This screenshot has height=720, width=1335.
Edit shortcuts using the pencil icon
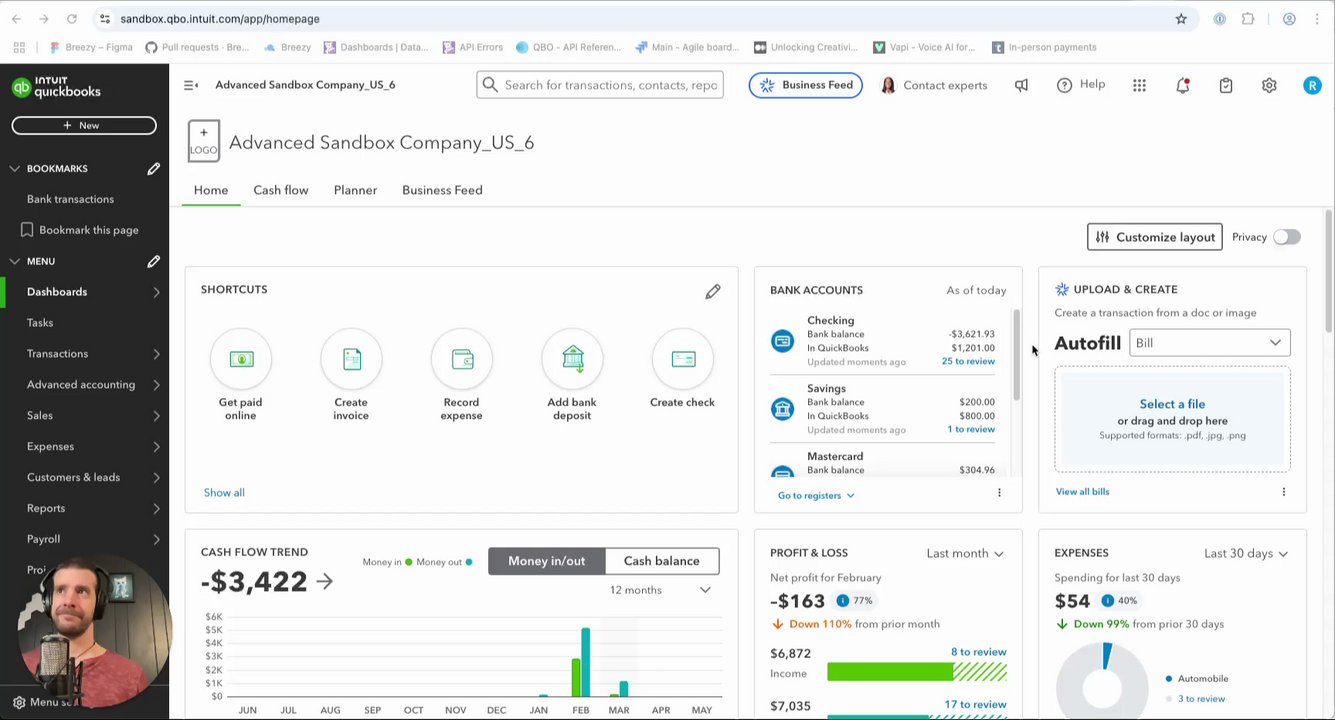[x=713, y=291]
